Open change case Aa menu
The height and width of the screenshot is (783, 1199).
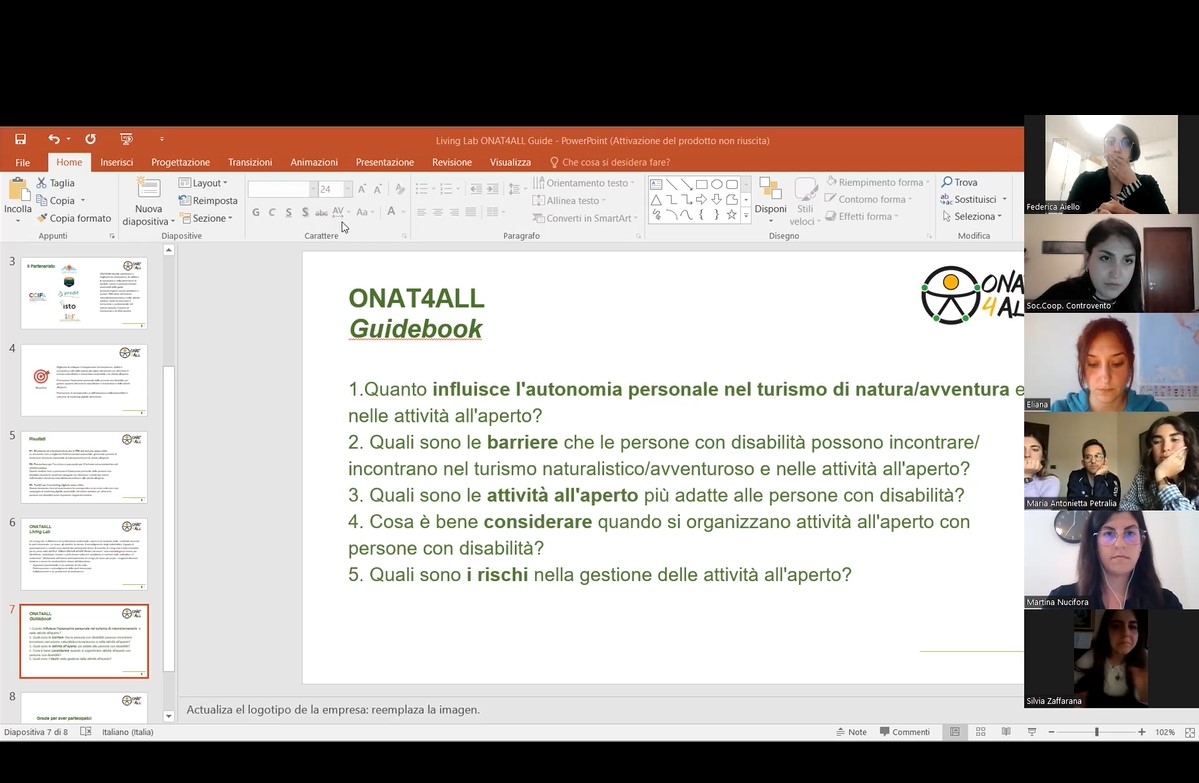[x=365, y=212]
